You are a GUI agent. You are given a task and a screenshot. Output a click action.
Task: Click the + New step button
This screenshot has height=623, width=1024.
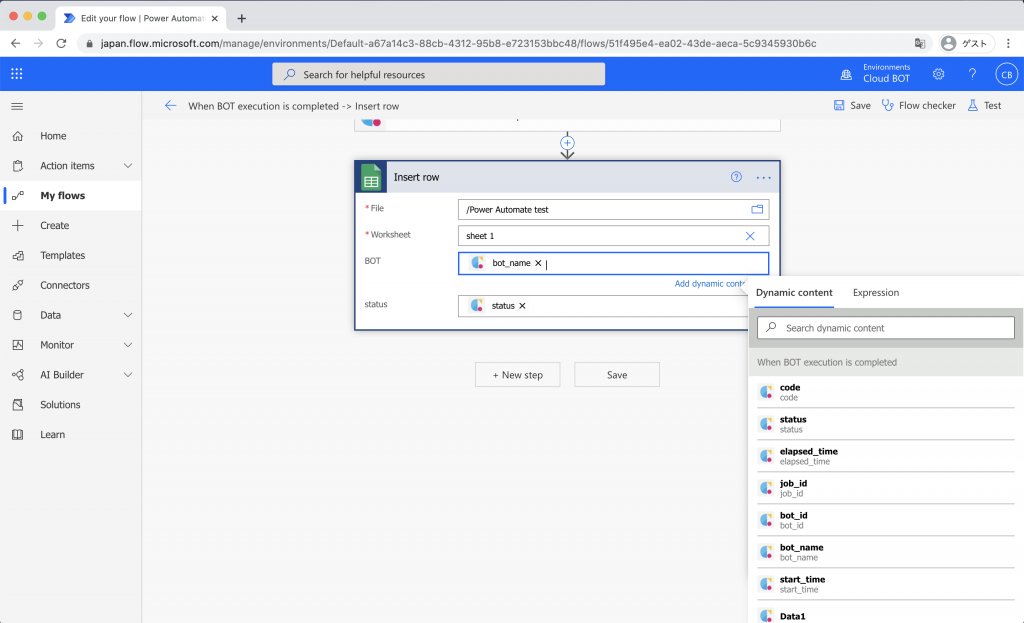coord(517,375)
